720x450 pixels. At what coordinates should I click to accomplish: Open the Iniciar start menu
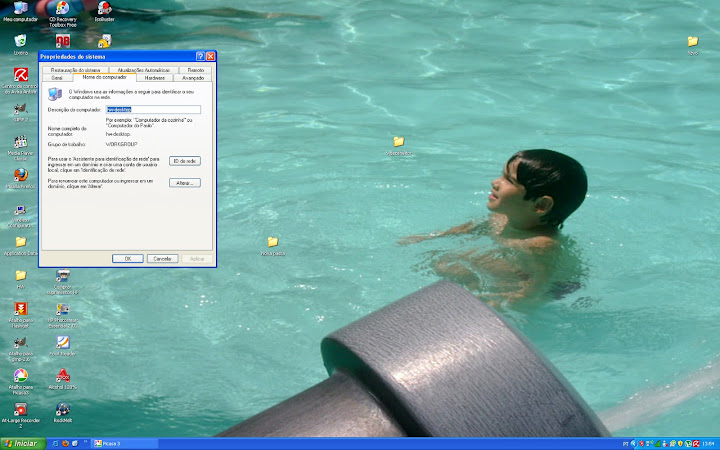23,444
